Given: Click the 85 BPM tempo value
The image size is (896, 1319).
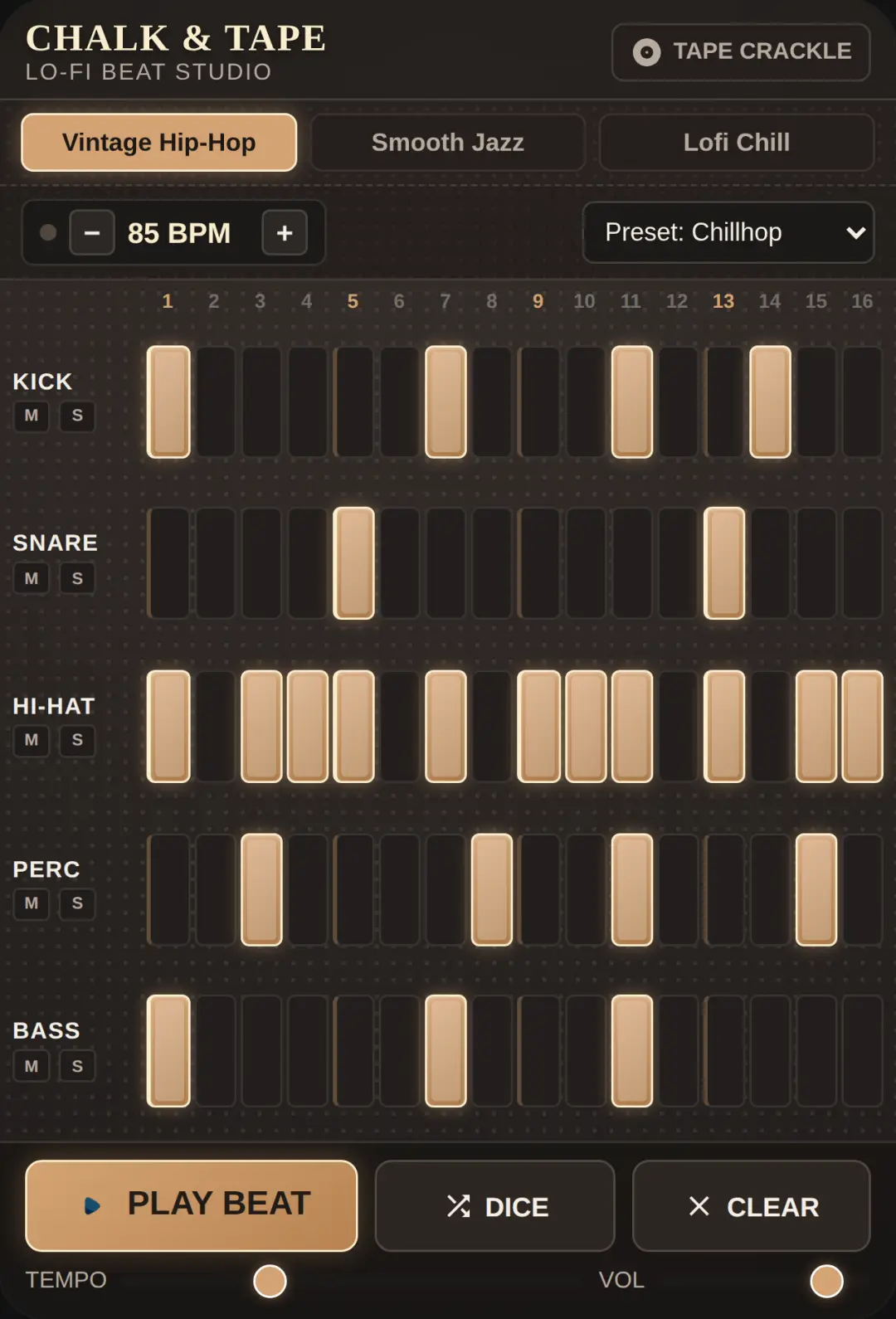Looking at the screenshot, I should pos(179,233).
